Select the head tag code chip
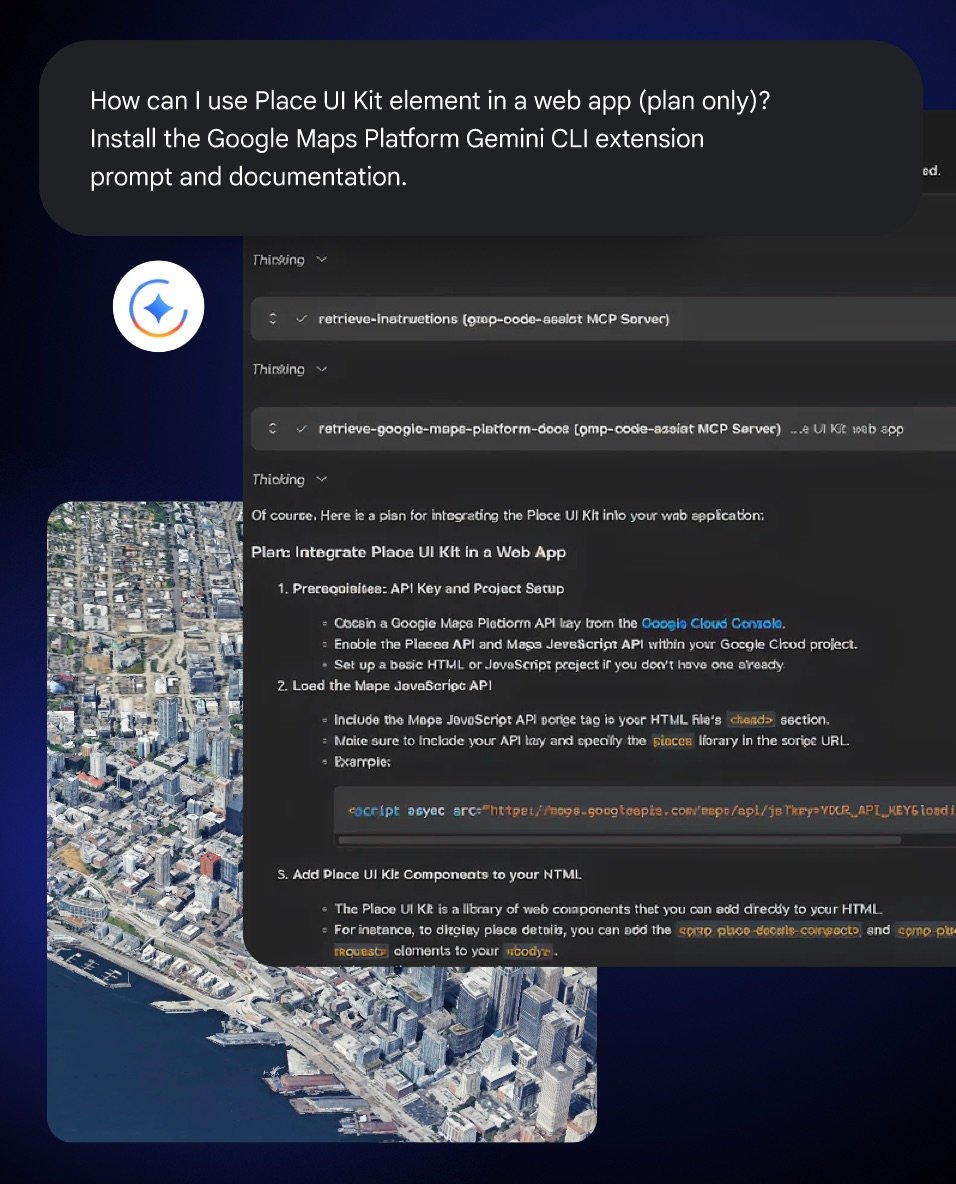Viewport: 956px width, 1184px height. pos(751,719)
